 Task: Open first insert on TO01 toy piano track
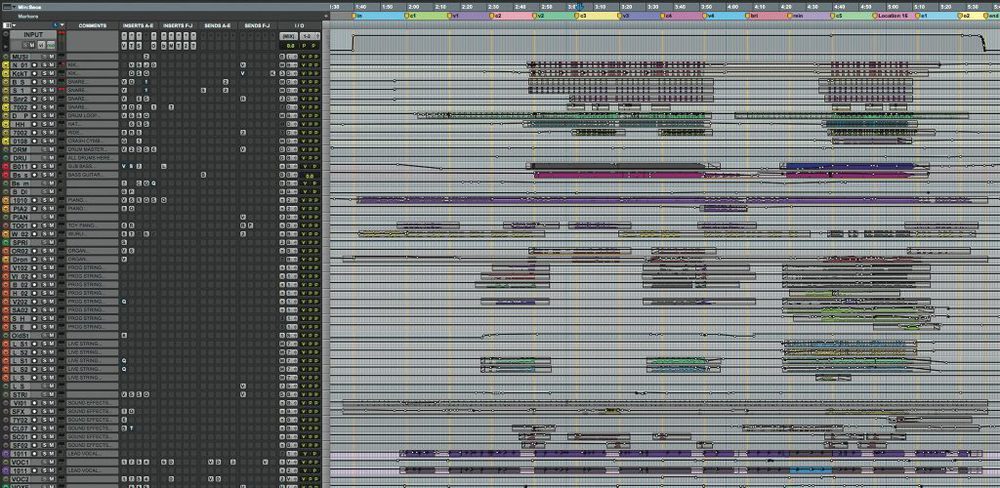pyautogui.click(x=124, y=225)
